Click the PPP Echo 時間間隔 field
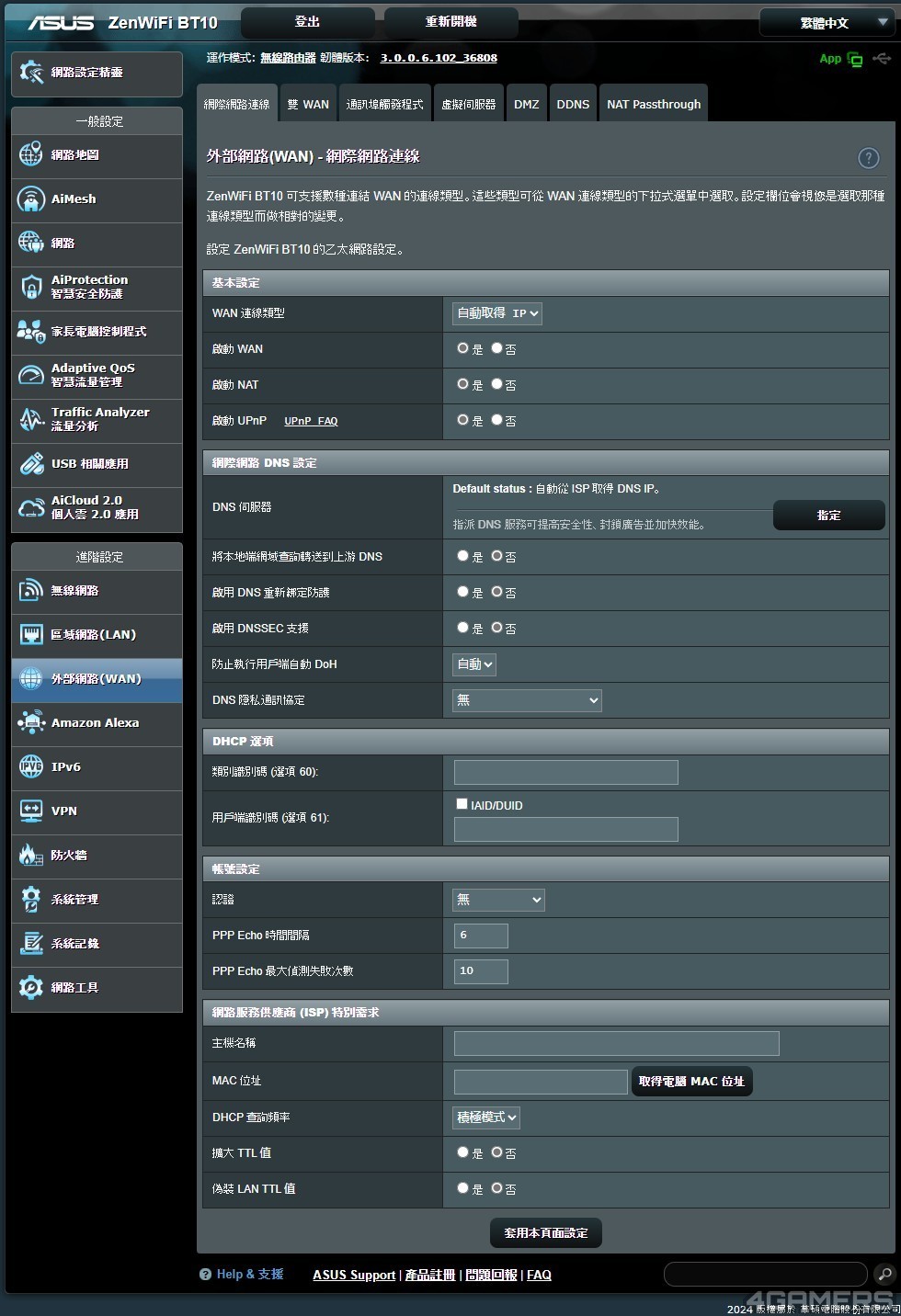The image size is (901, 1316). [481, 936]
